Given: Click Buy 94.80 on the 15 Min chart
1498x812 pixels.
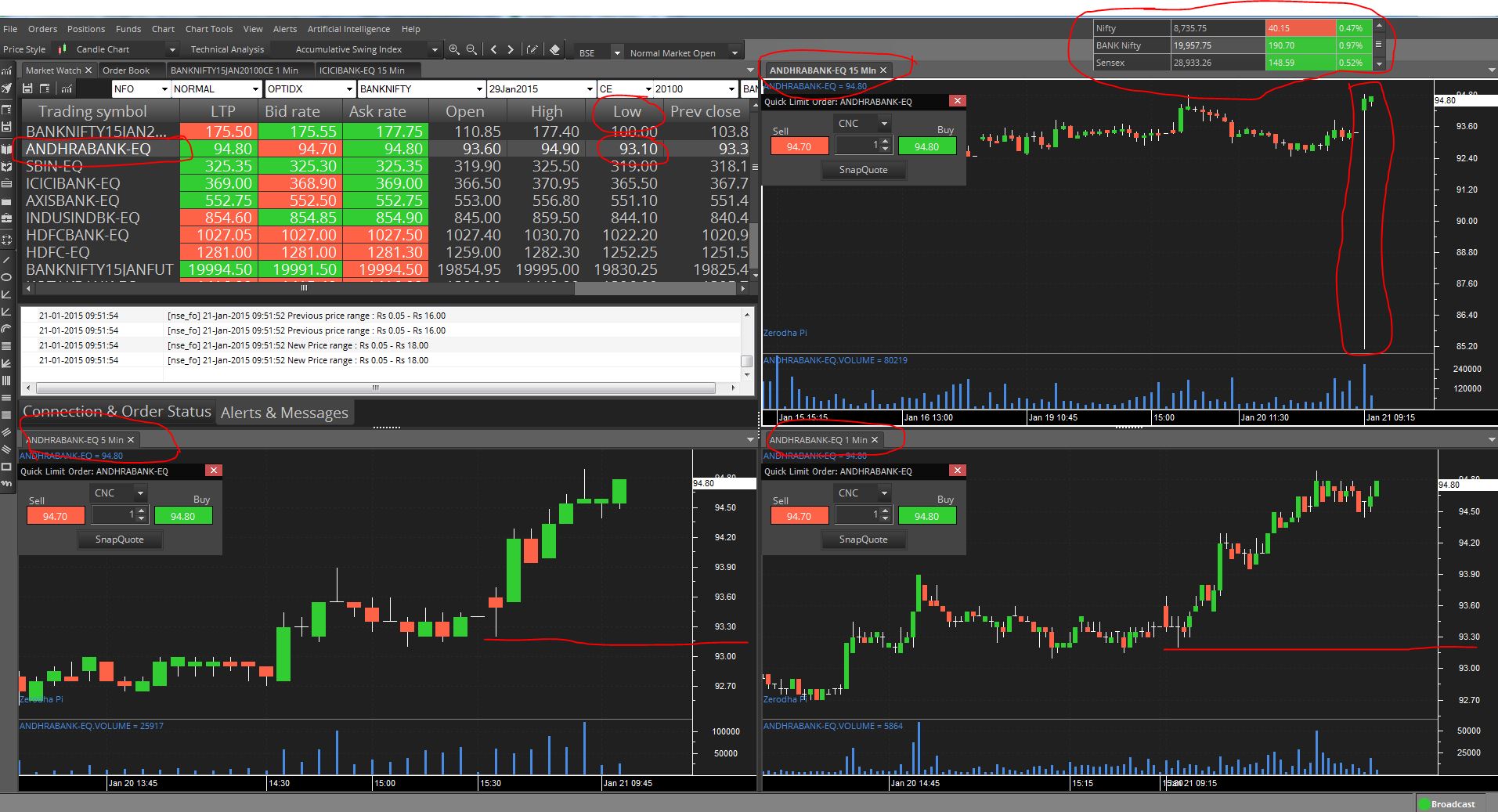Looking at the screenshot, I should click(x=926, y=146).
